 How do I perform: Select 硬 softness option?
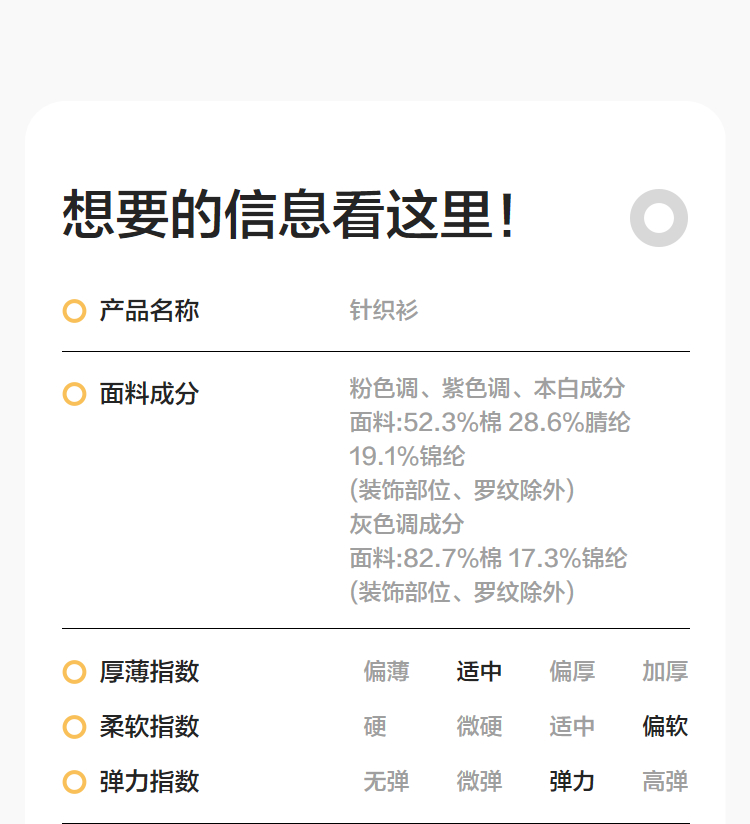point(375,727)
